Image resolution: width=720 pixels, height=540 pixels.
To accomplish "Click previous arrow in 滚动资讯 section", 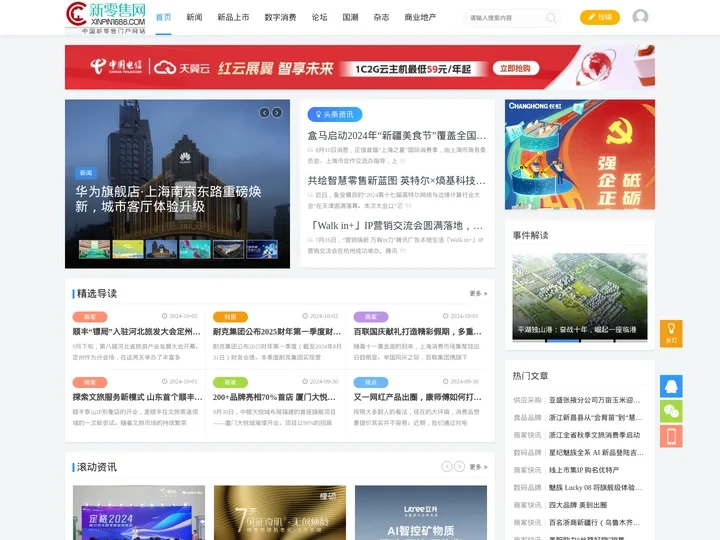I will 446,467.
